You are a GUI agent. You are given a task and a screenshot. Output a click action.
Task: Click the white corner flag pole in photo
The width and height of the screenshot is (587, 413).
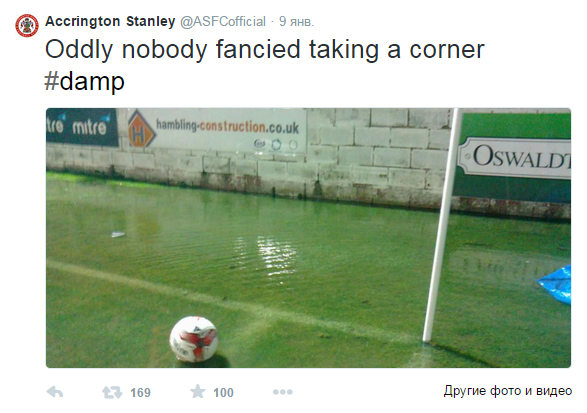[x=441, y=225]
